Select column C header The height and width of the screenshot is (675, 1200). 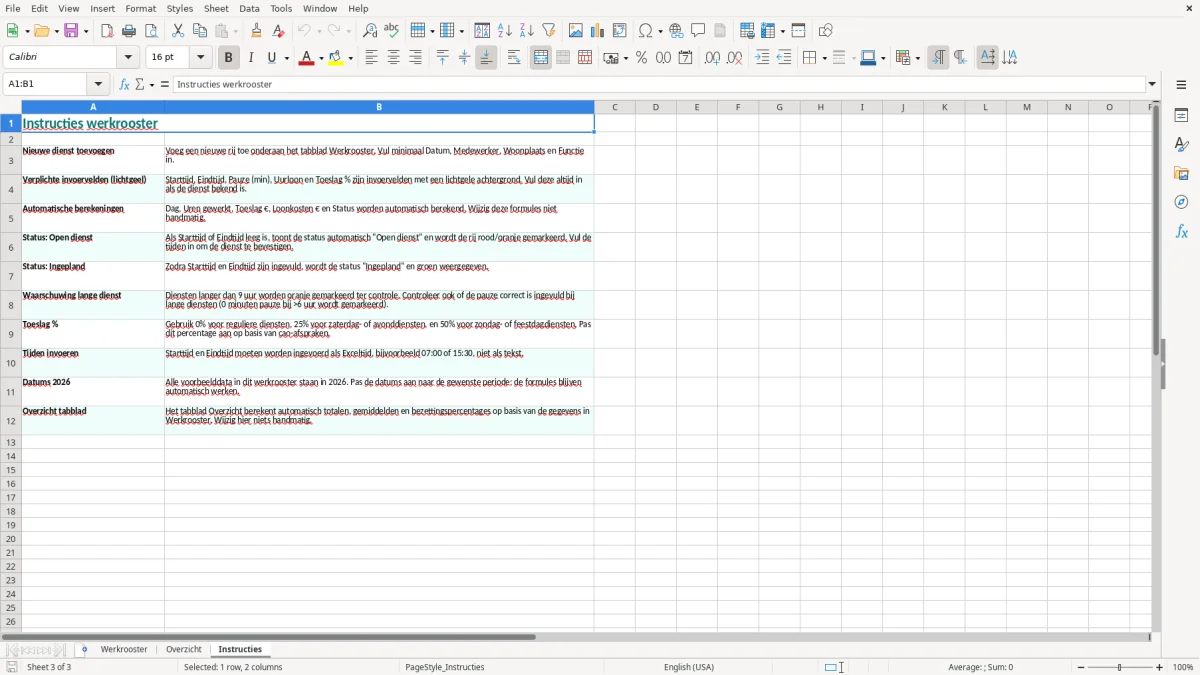pyautogui.click(x=615, y=107)
